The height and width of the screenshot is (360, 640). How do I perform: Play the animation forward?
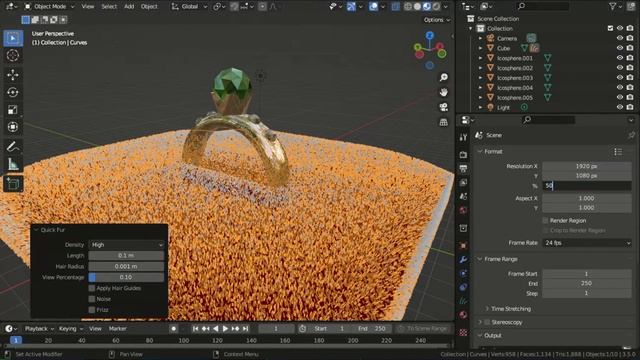(225, 329)
